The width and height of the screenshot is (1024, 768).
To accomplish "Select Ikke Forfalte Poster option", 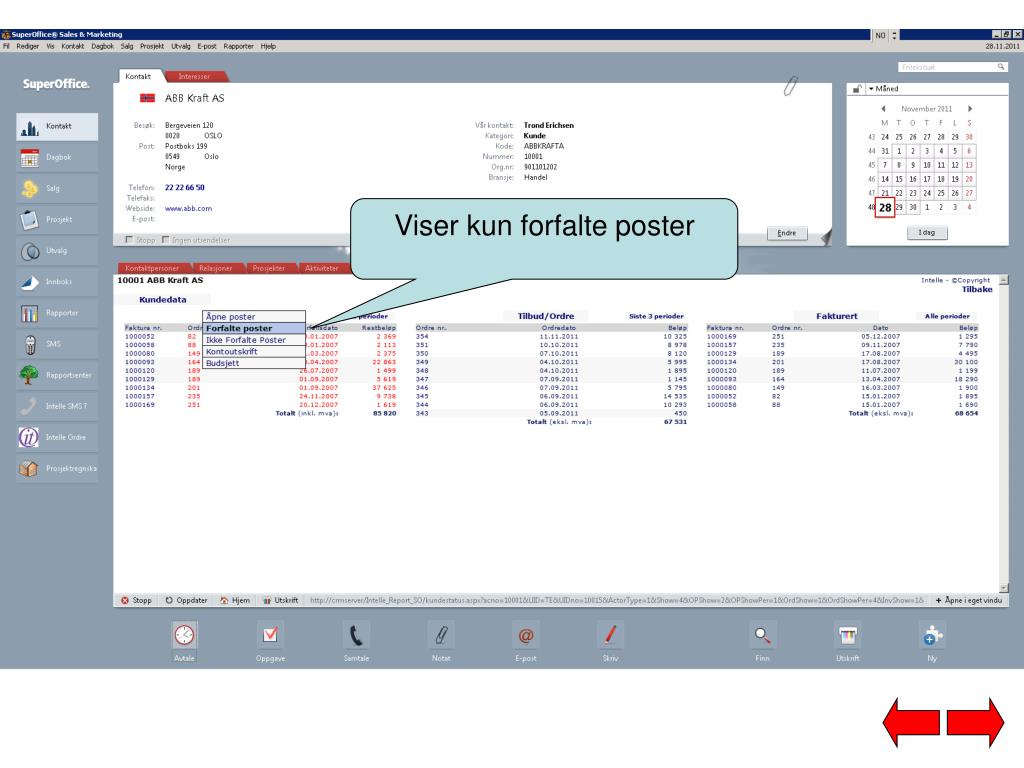I will (x=253, y=340).
